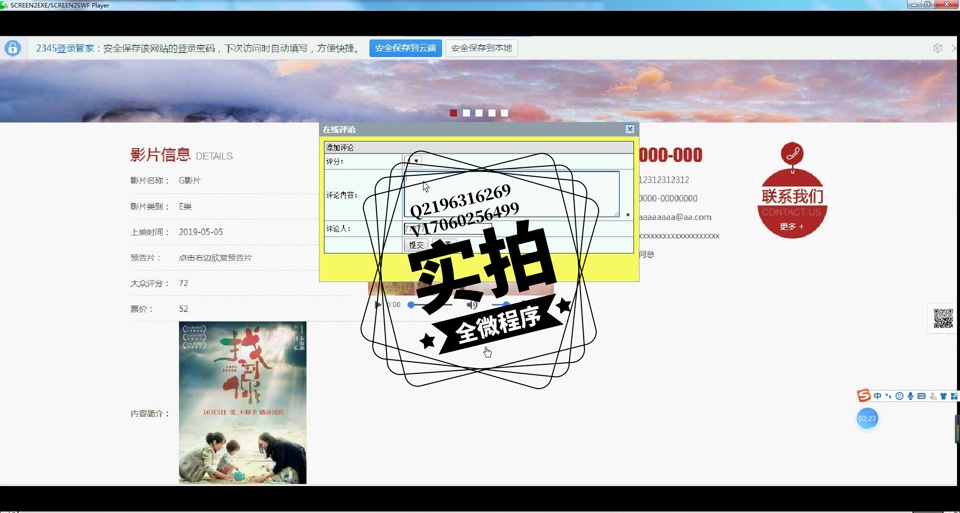Click the film name value G影片
This screenshot has width=960, height=513.
[x=189, y=181]
